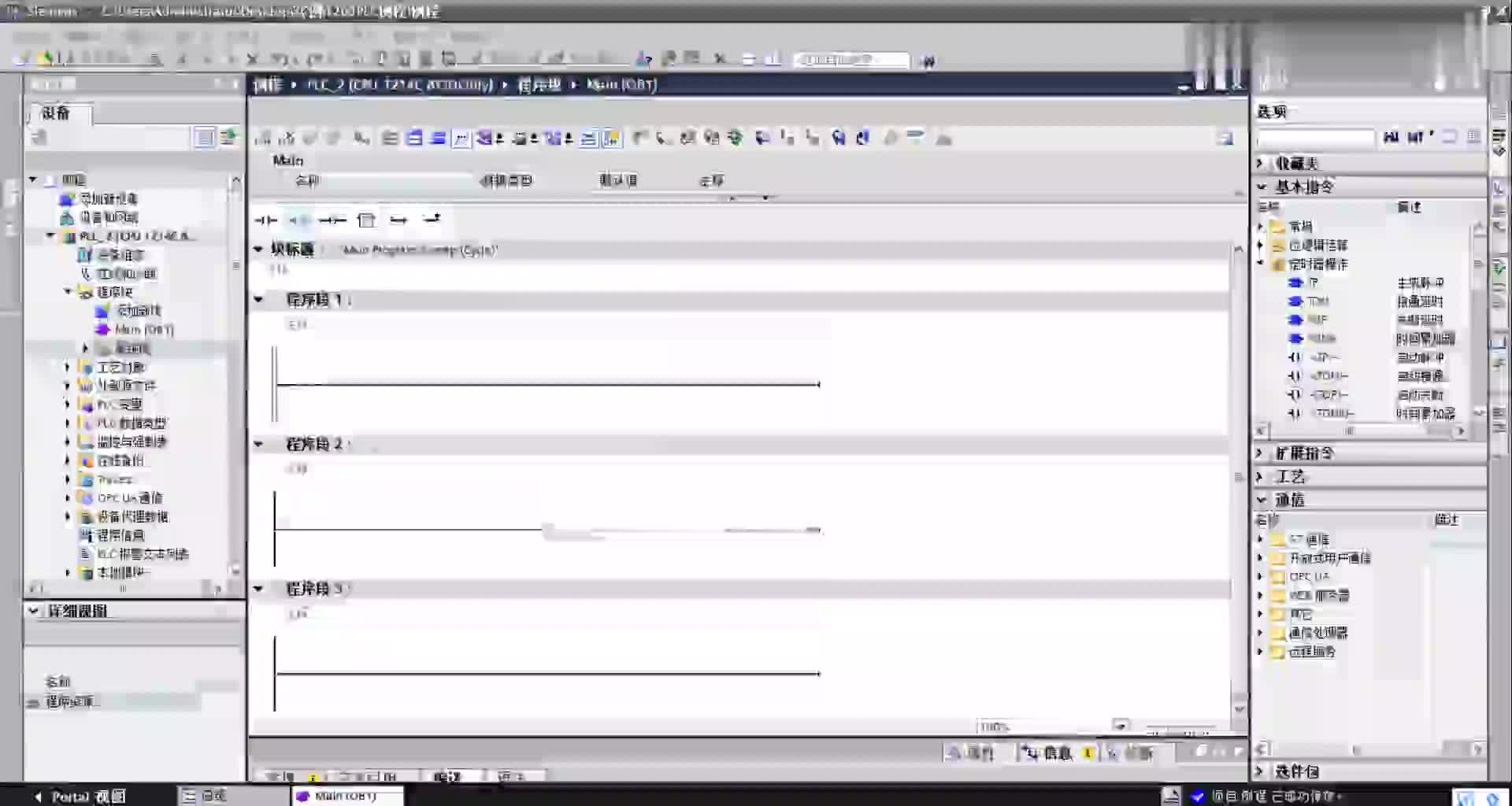
Task: Toggle show network comments button
Action: [x=588, y=139]
